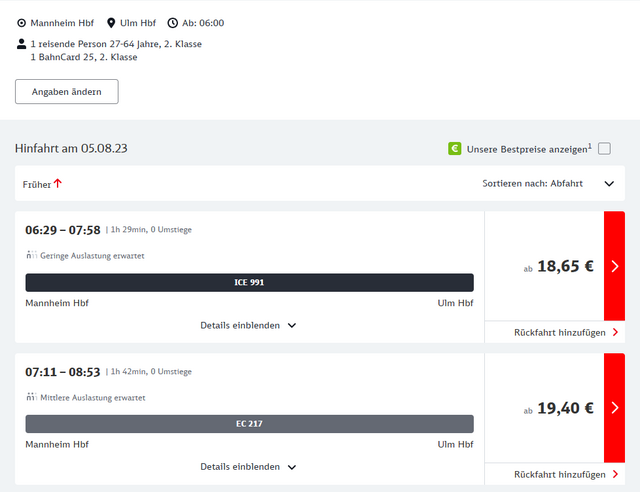Viewport: 640px width, 492px height.
Task: Click the 07:11 – 08:53 time
Action: coord(62,372)
